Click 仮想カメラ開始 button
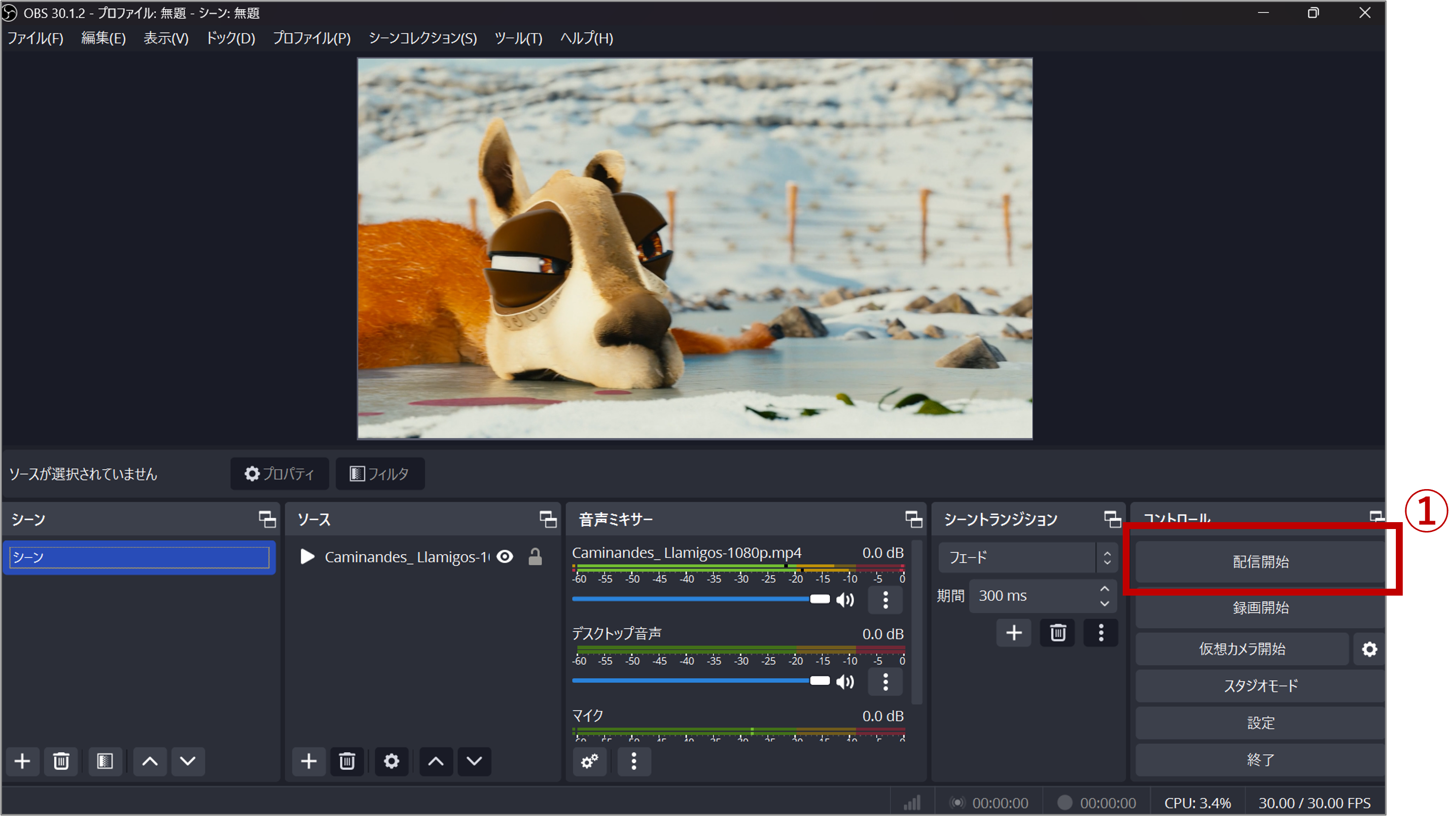Image resolution: width=1456 pixels, height=816 pixels. pos(1242,649)
